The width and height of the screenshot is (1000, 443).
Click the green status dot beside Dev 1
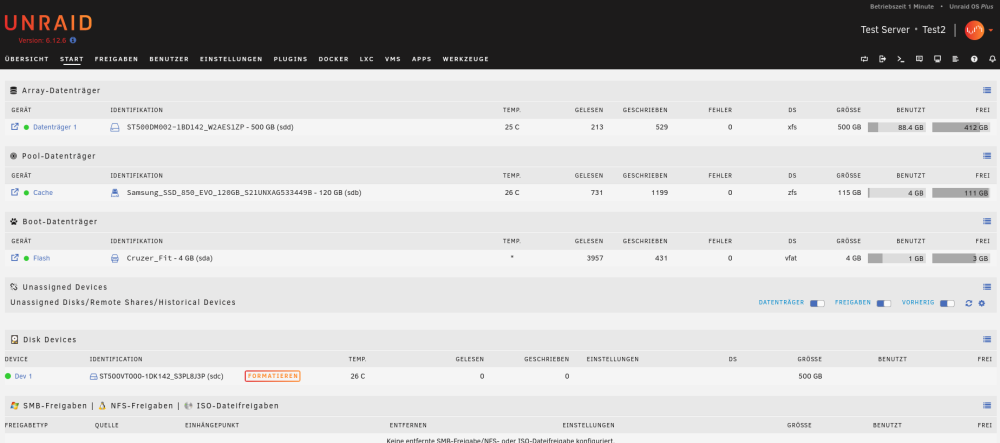click(x=8, y=376)
